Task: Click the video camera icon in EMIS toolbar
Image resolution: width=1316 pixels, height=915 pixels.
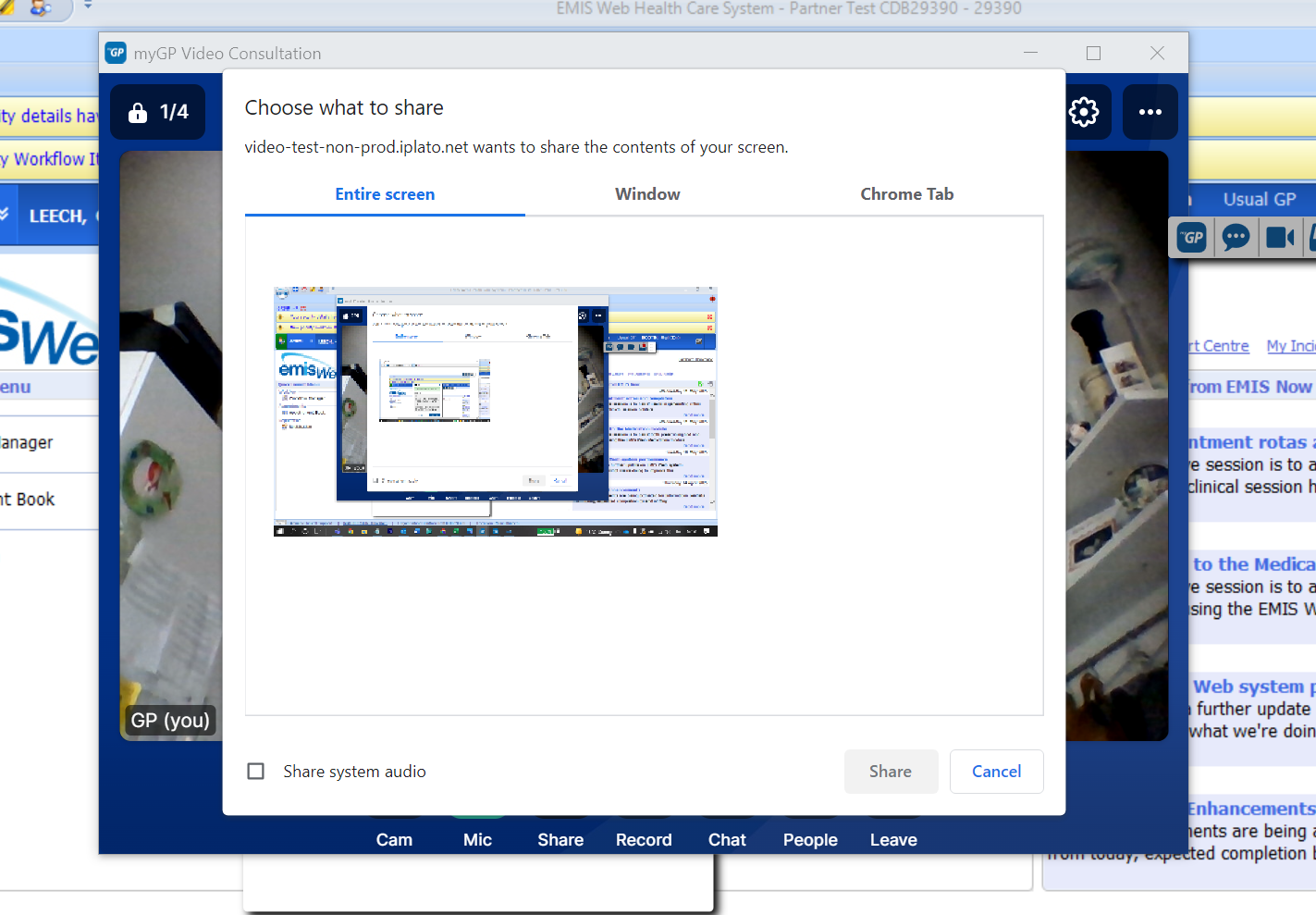Action: point(1280,238)
